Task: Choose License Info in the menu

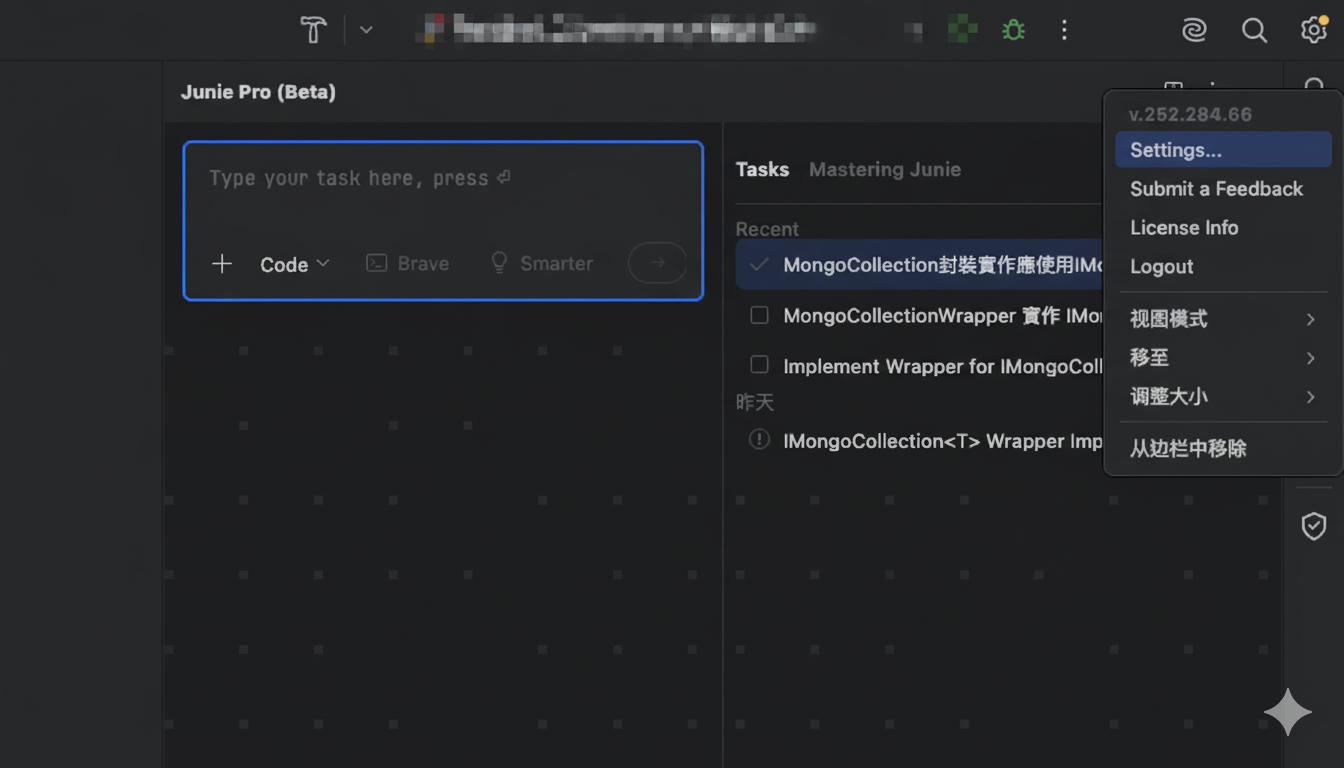Action: (1223, 228)
